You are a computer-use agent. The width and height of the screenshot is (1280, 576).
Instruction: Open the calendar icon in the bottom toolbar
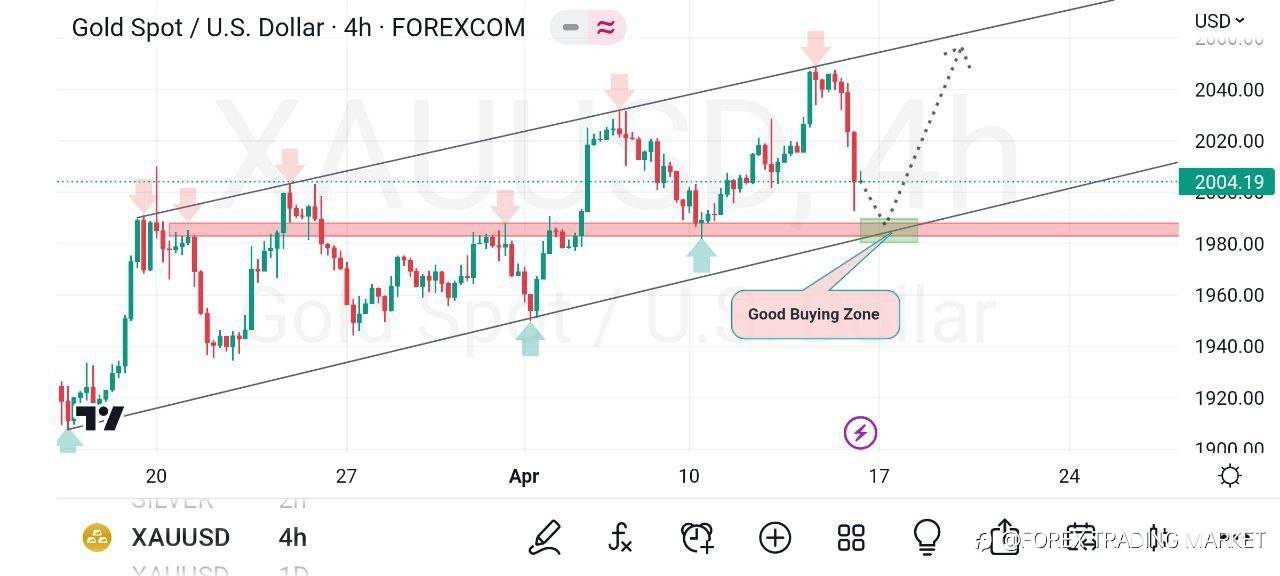[x=1080, y=538]
